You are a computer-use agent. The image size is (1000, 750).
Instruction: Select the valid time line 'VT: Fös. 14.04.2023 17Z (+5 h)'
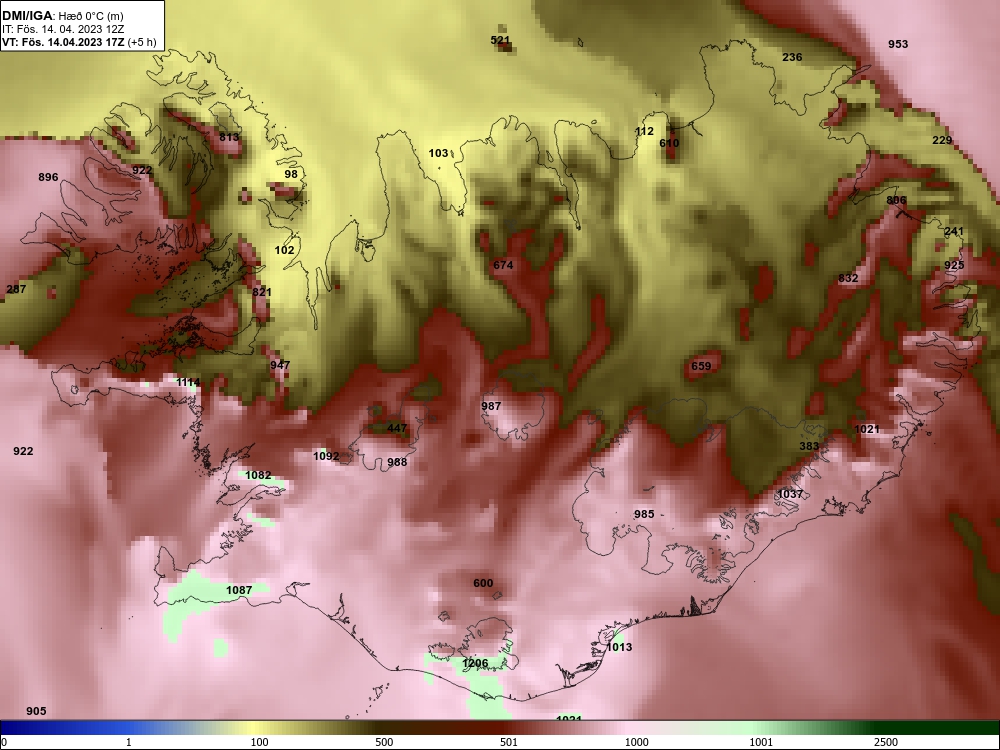tap(78, 42)
